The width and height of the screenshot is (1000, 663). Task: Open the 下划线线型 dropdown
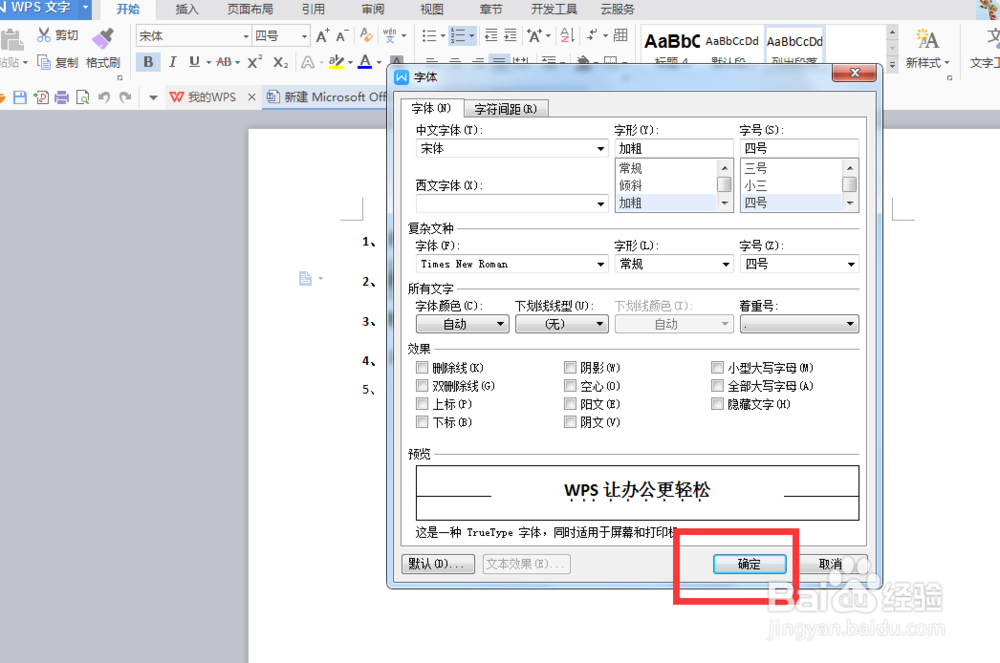(562, 324)
